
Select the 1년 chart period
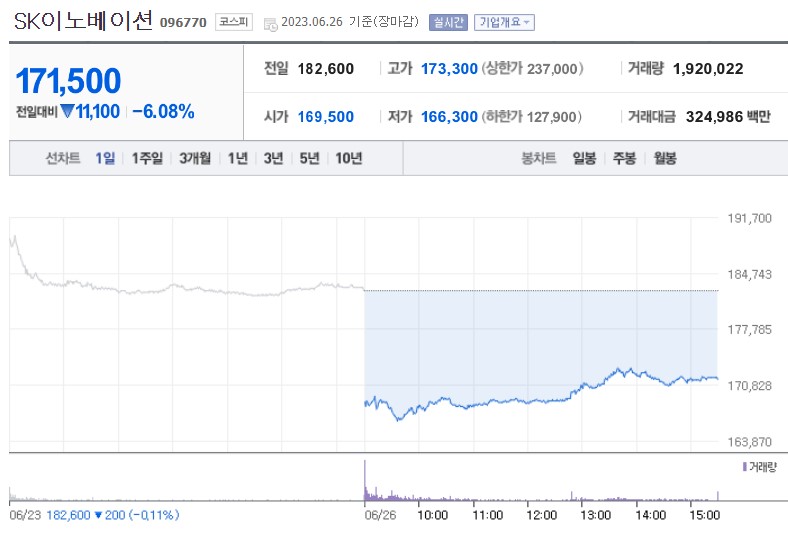237,158
